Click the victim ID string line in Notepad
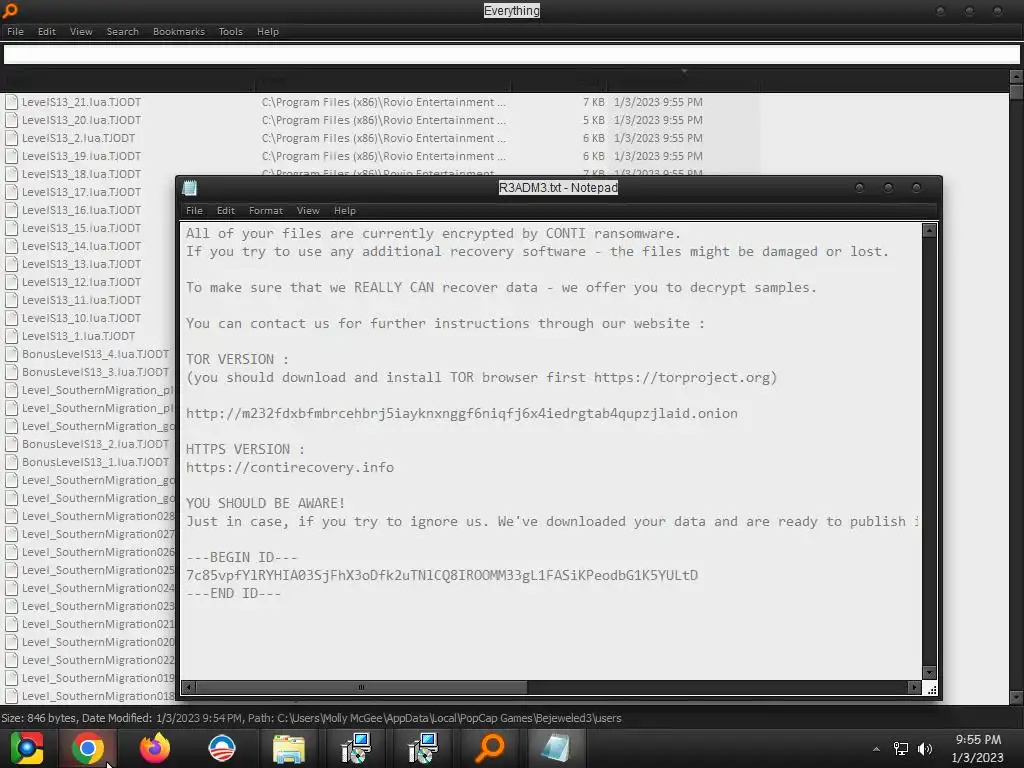1024x768 pixels. [x=442, y=575]
